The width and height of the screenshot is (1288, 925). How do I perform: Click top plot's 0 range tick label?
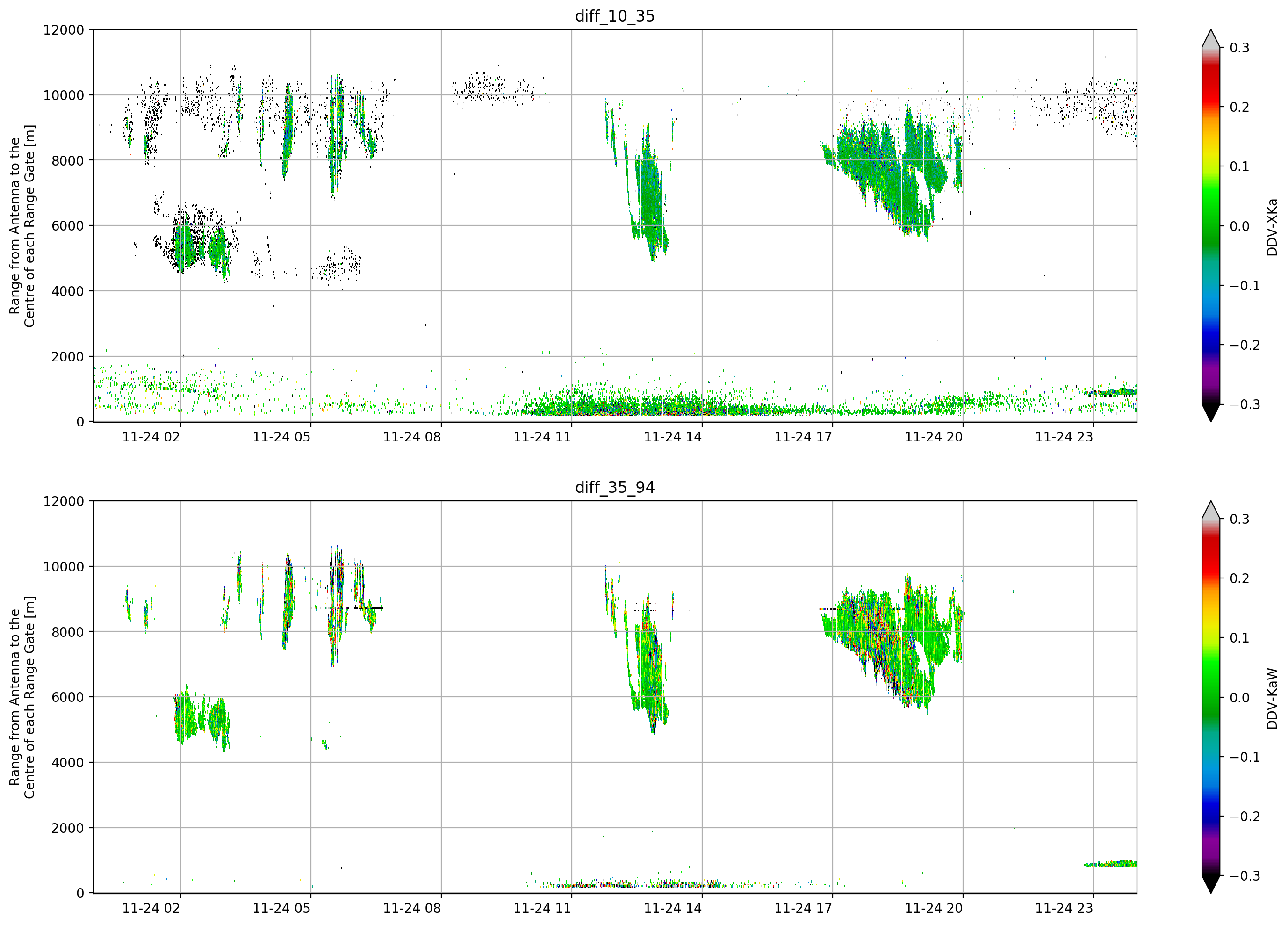80,422
